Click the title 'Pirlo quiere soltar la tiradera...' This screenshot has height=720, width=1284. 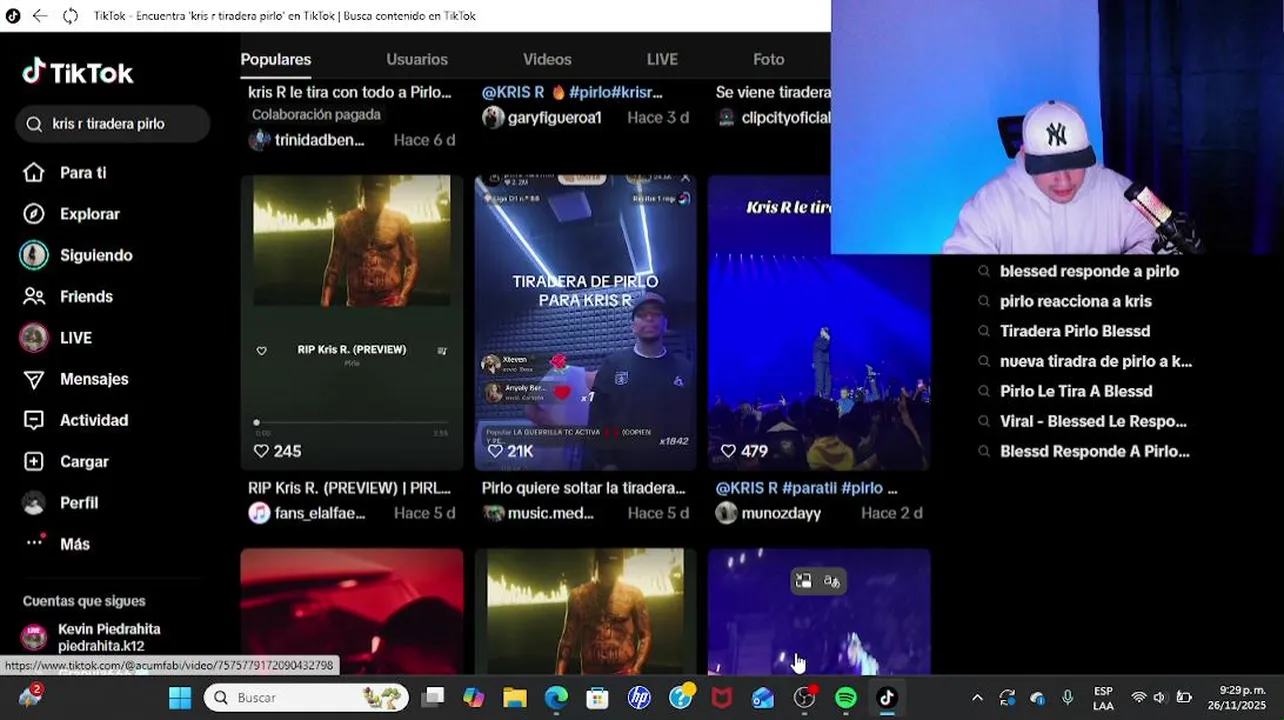pyautogui.click(x=584, y=488)
